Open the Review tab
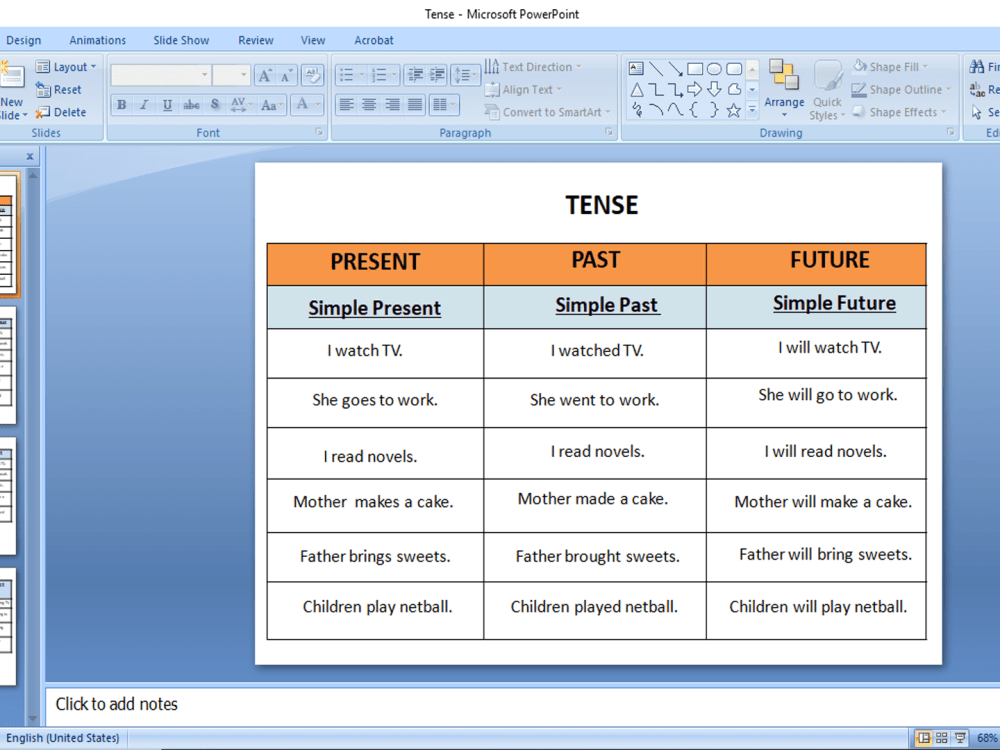Viewport: 1000px width, 750px height. tap(256, 40)
